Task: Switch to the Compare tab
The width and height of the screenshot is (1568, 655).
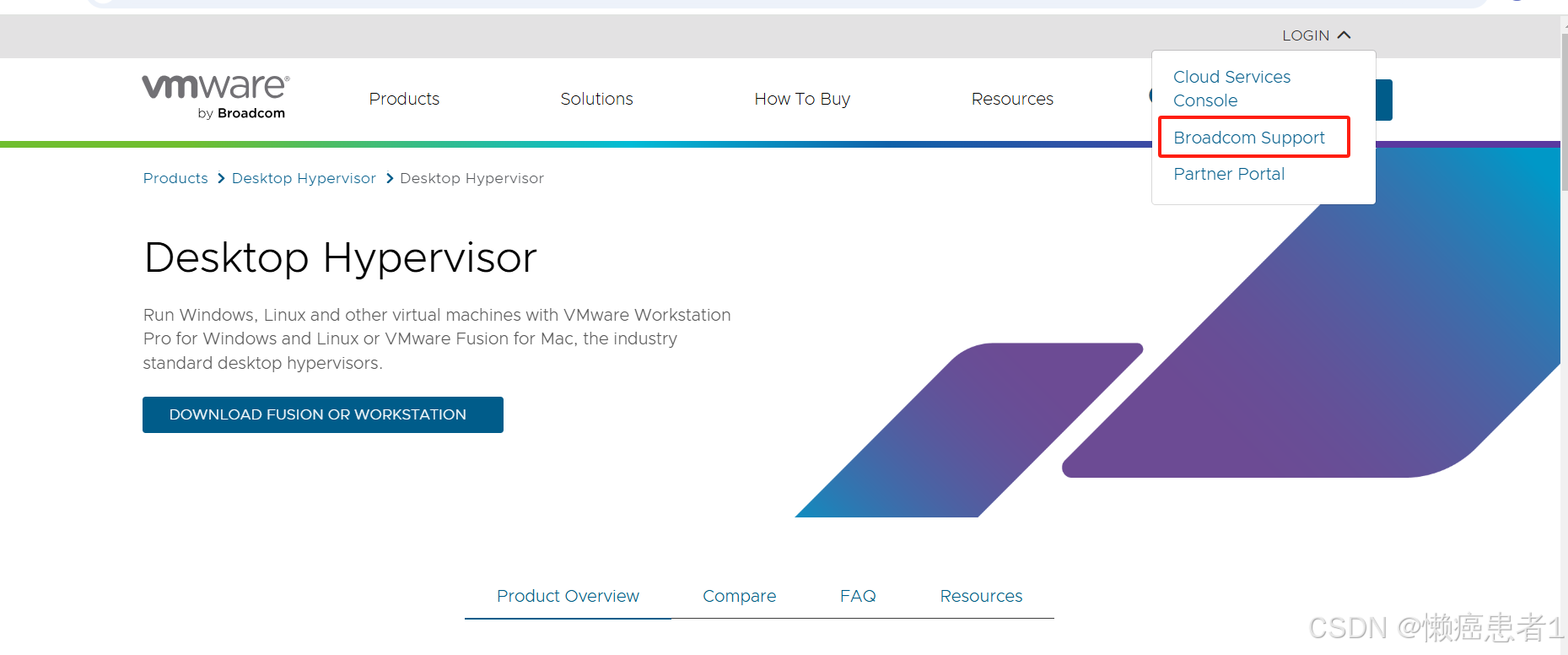Action: pyautogui.click(x=739, y=596)
